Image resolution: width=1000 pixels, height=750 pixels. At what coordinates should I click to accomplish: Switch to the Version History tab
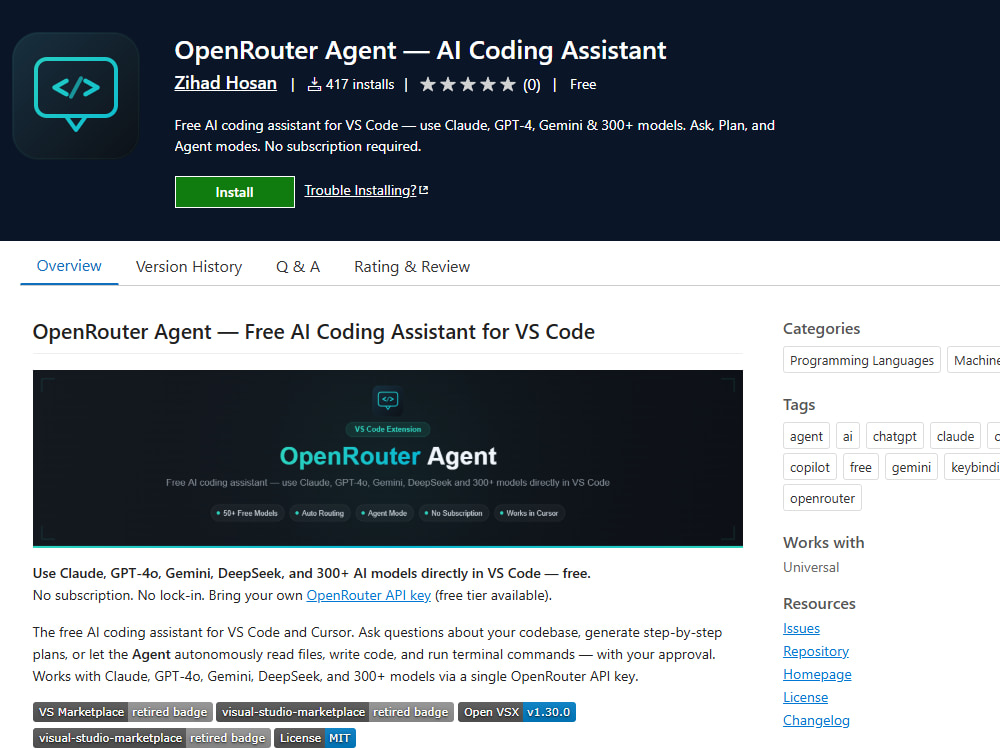tap(189, 267)
